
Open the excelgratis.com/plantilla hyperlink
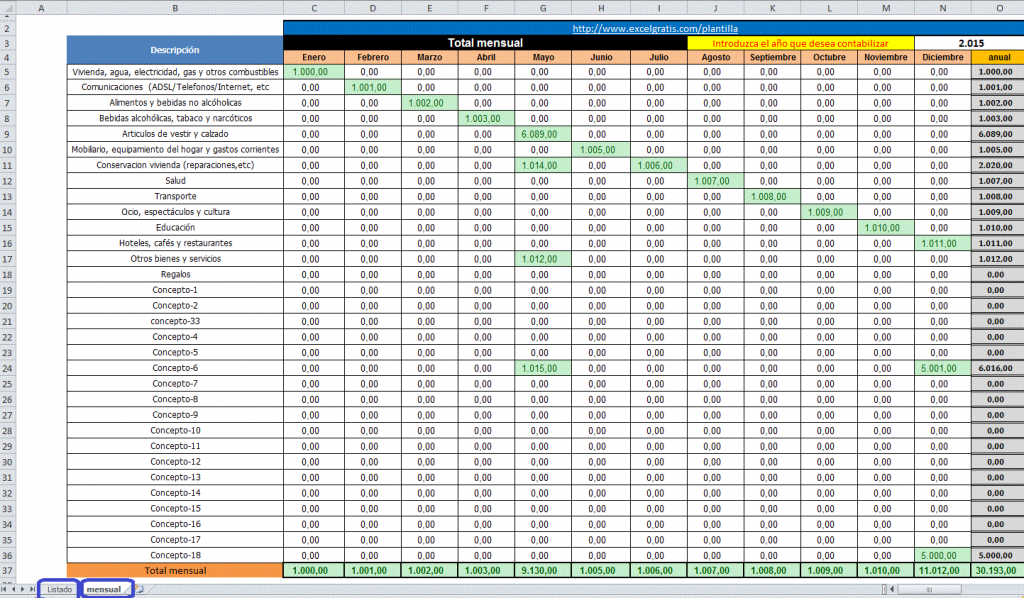[655, 29]
